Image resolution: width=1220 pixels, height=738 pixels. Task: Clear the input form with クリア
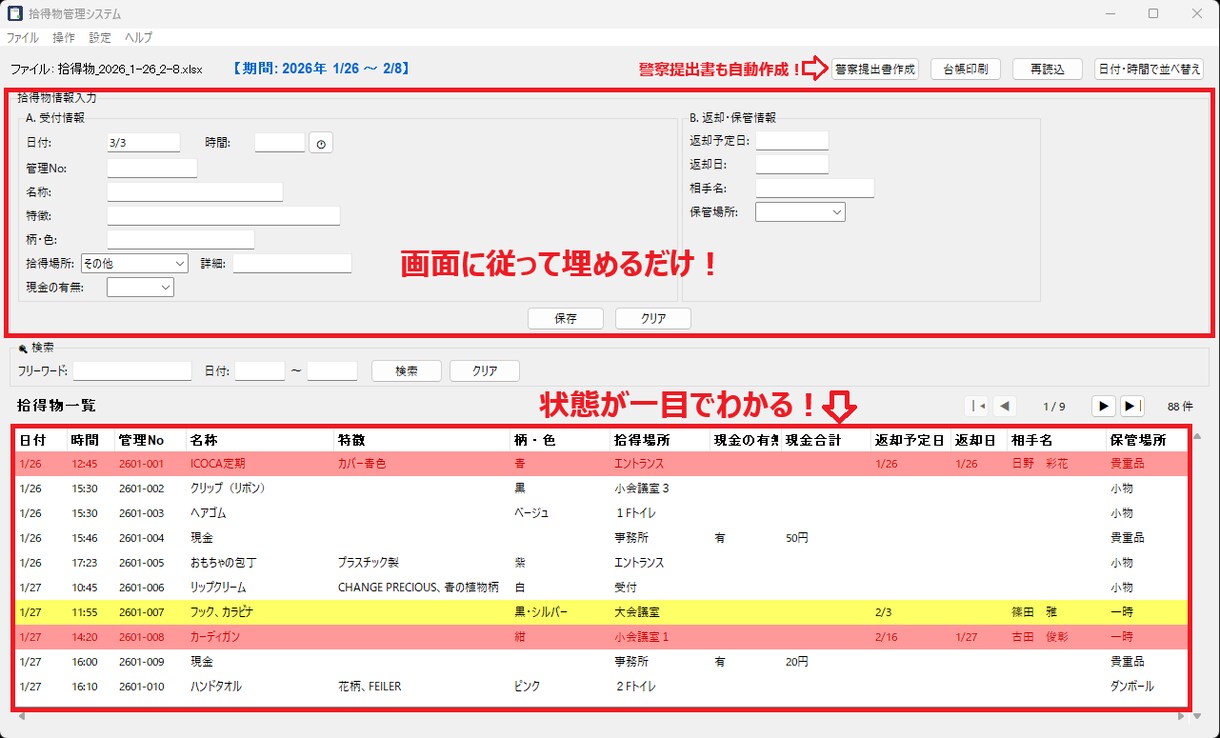coord(653,319)
